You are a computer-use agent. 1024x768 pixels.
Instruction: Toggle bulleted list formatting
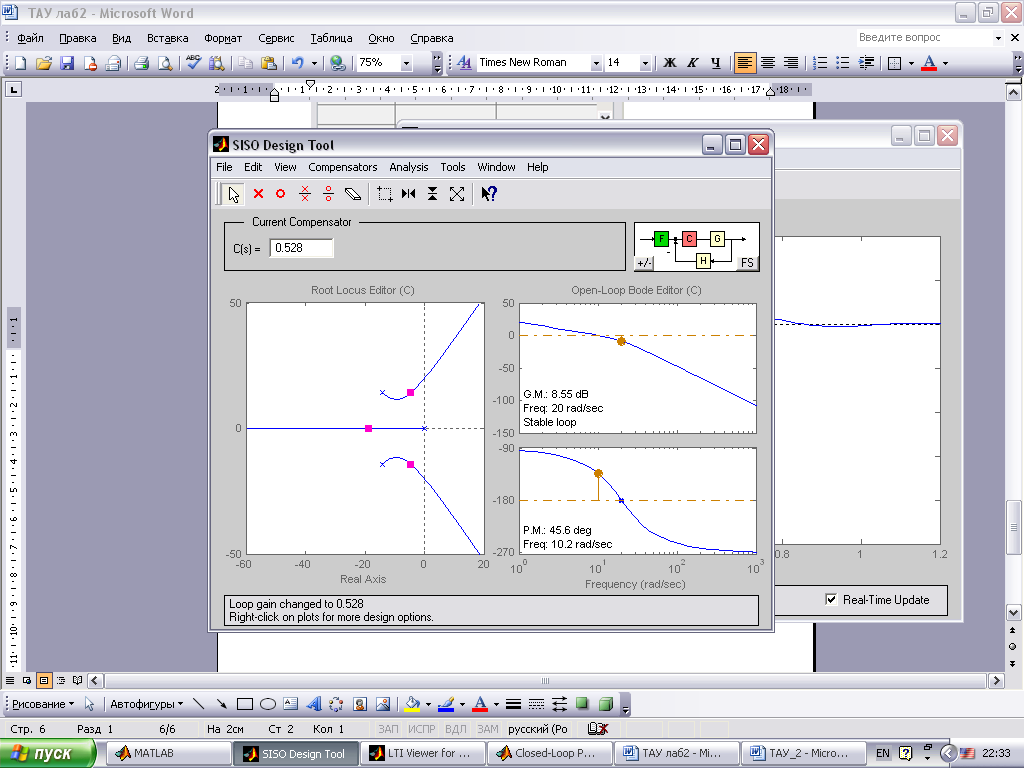tap(843, 63)
